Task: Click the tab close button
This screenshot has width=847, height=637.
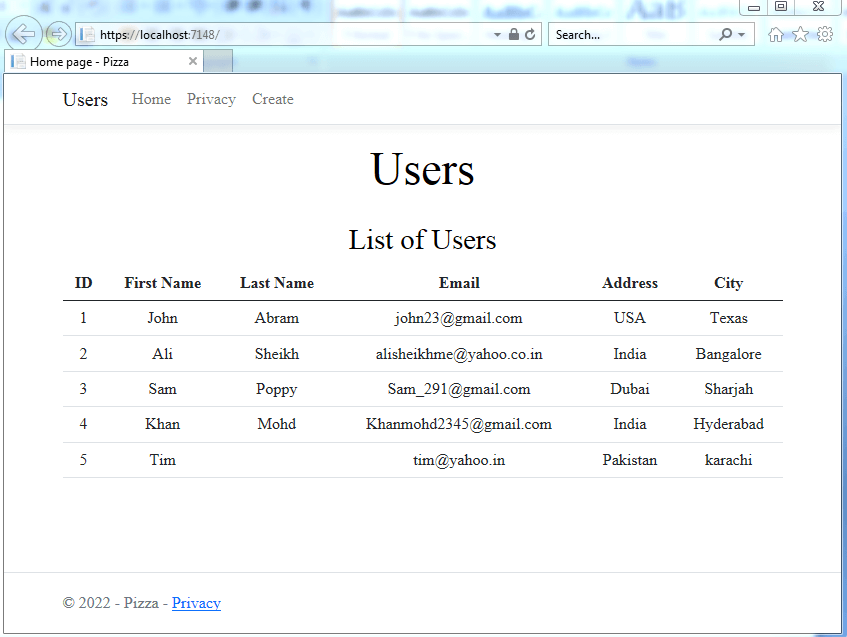Action: click(x=192, y=60)
